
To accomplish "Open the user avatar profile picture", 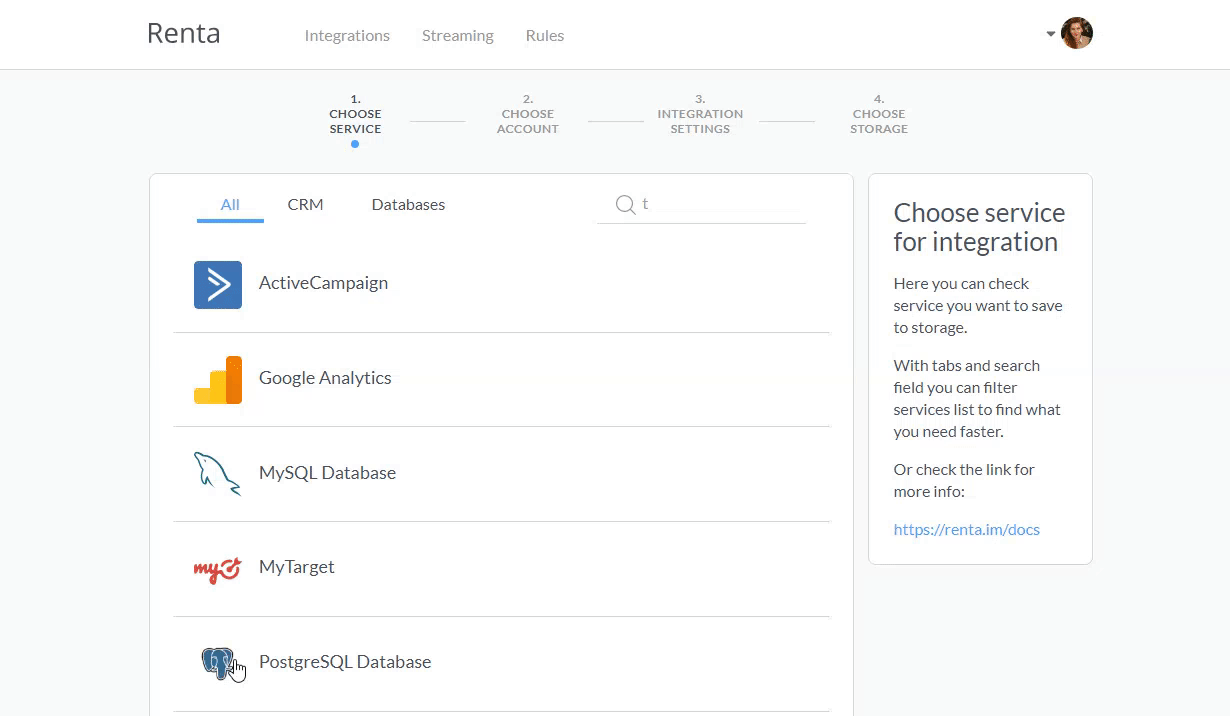I will 1077,33.
